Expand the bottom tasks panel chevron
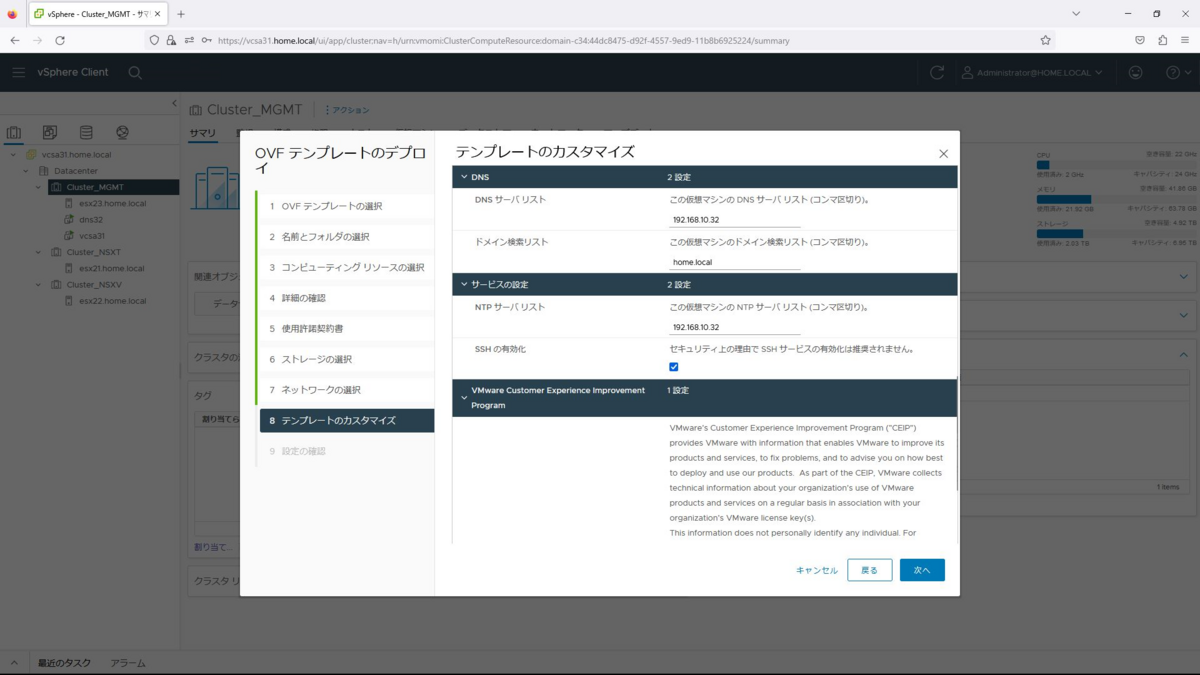Viewport: 1200px width, 675px height. (14, 663)
